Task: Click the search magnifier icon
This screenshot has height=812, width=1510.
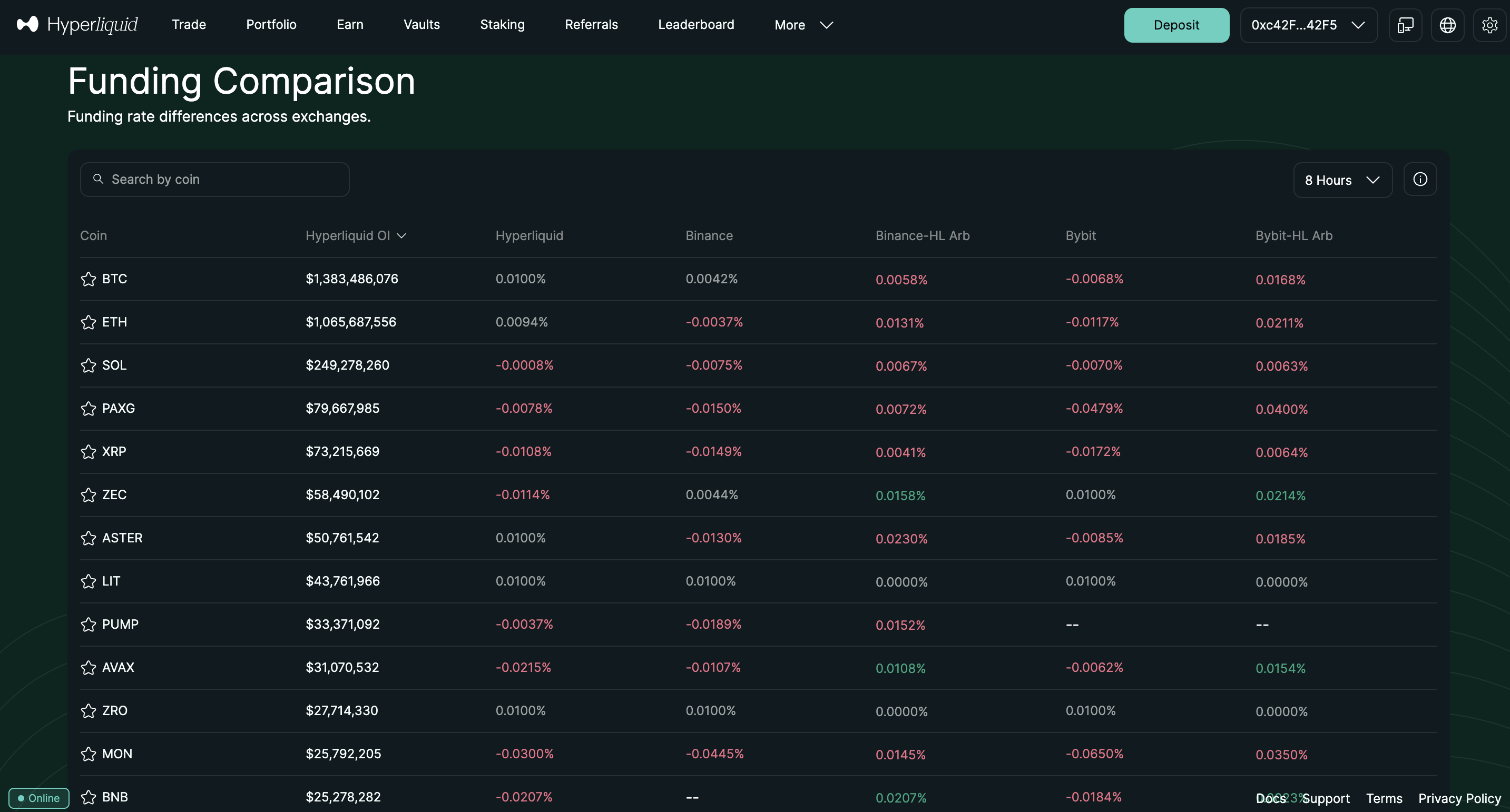Action: click(x=99, y=179)
